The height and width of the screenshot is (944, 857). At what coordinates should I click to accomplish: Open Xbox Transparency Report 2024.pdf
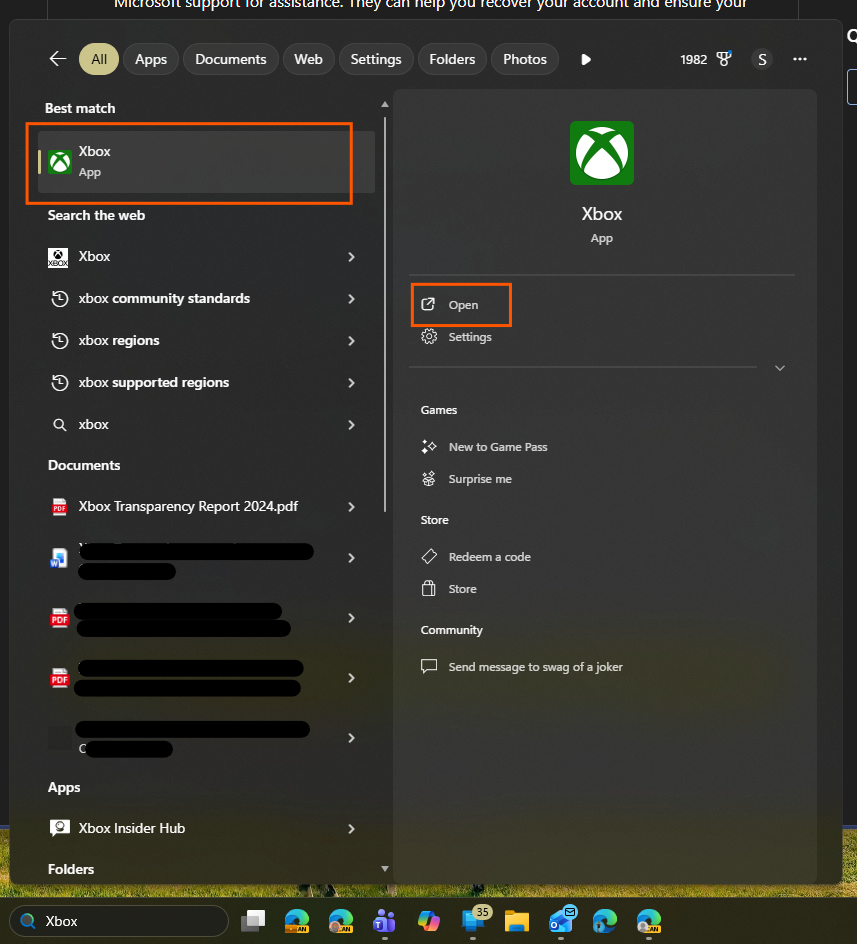[x=188, y=506]
